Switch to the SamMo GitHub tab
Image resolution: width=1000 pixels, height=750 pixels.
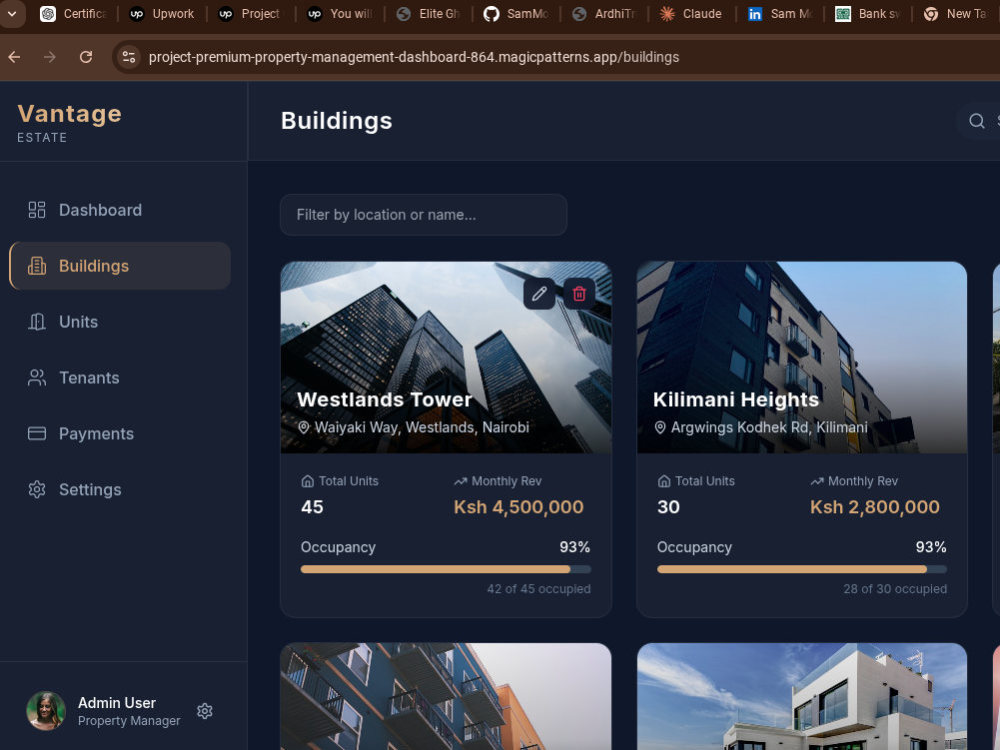[x=515, y=13]
